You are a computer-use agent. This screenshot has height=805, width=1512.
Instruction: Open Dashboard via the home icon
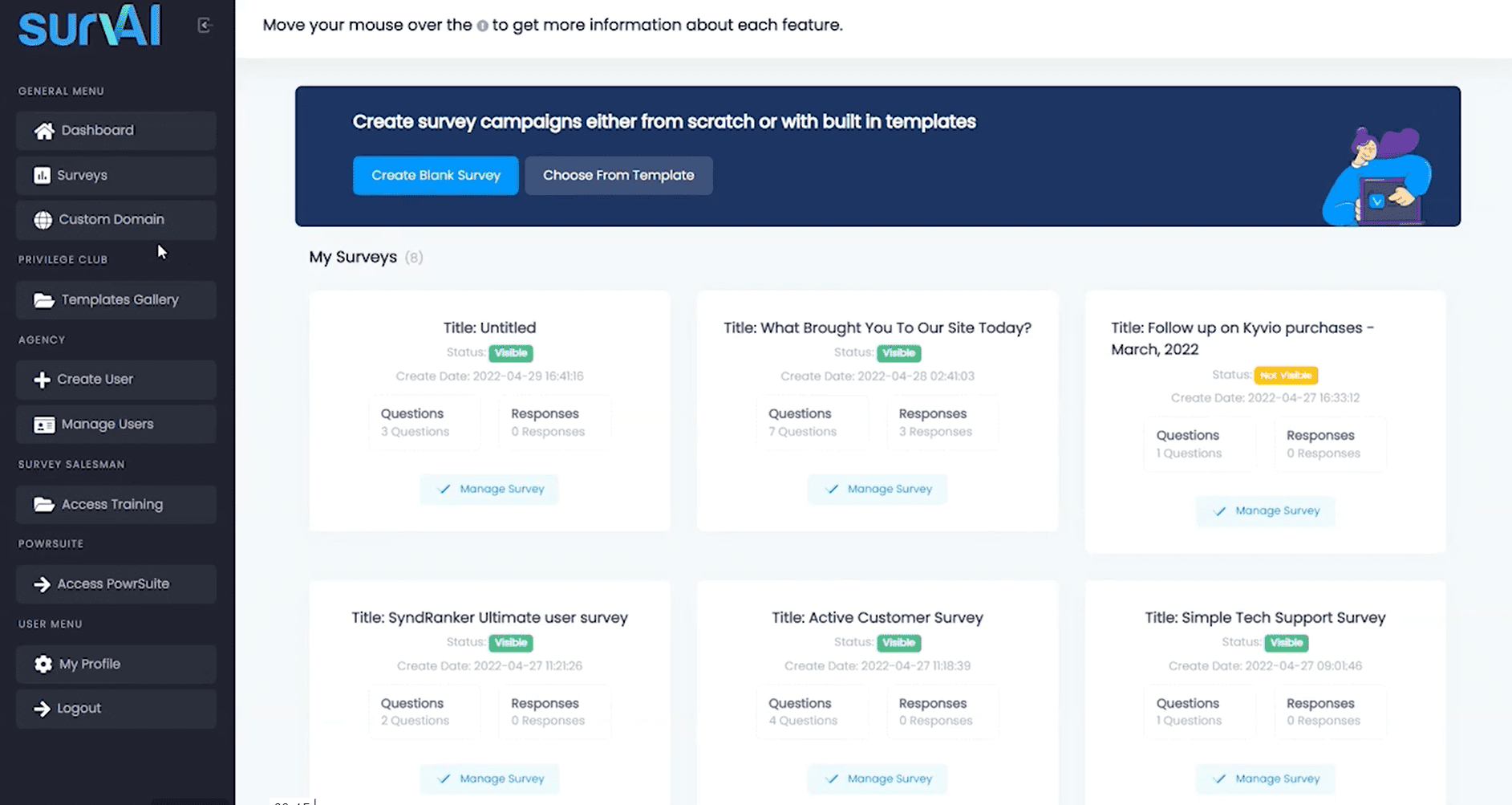pyautogui.click(x=44, y=131)
